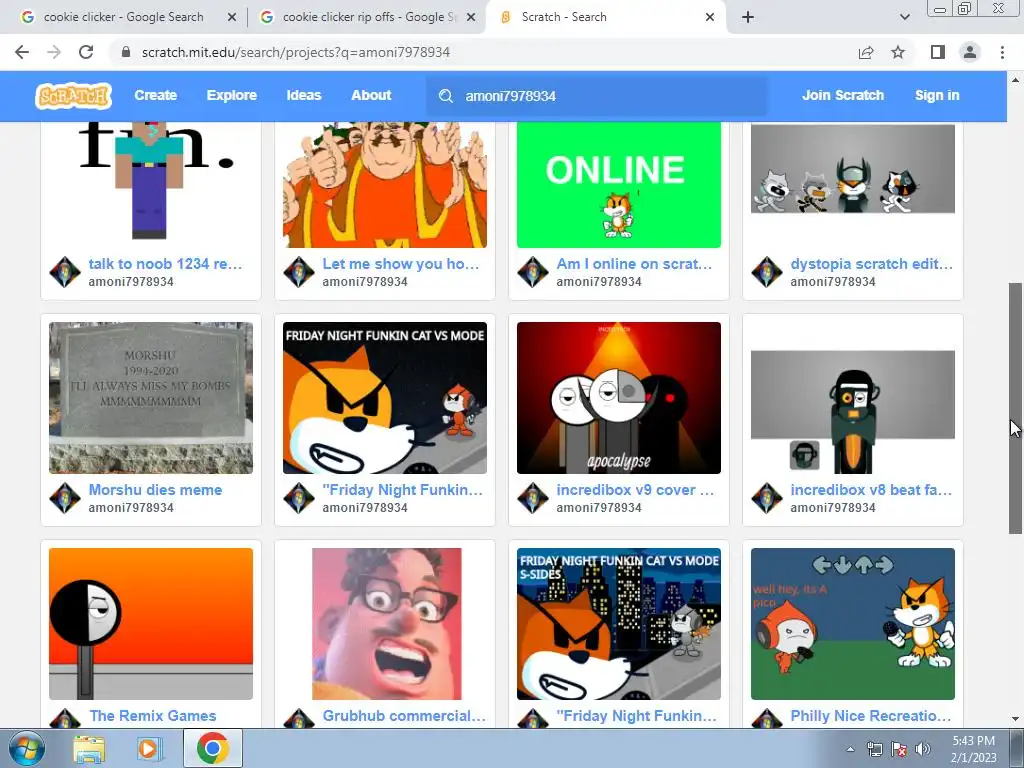1024x768 pixels.
Task: Open 'Philly Nice Recreatio…' project title
Action: tap(871, 716)
